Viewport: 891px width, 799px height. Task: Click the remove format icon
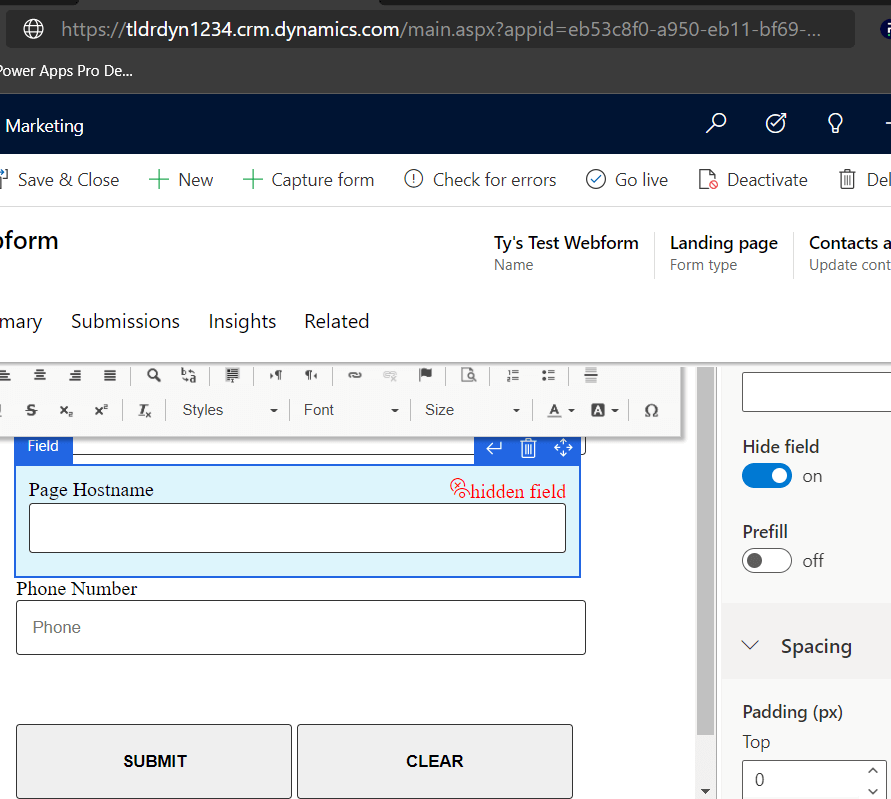(144, 410)
